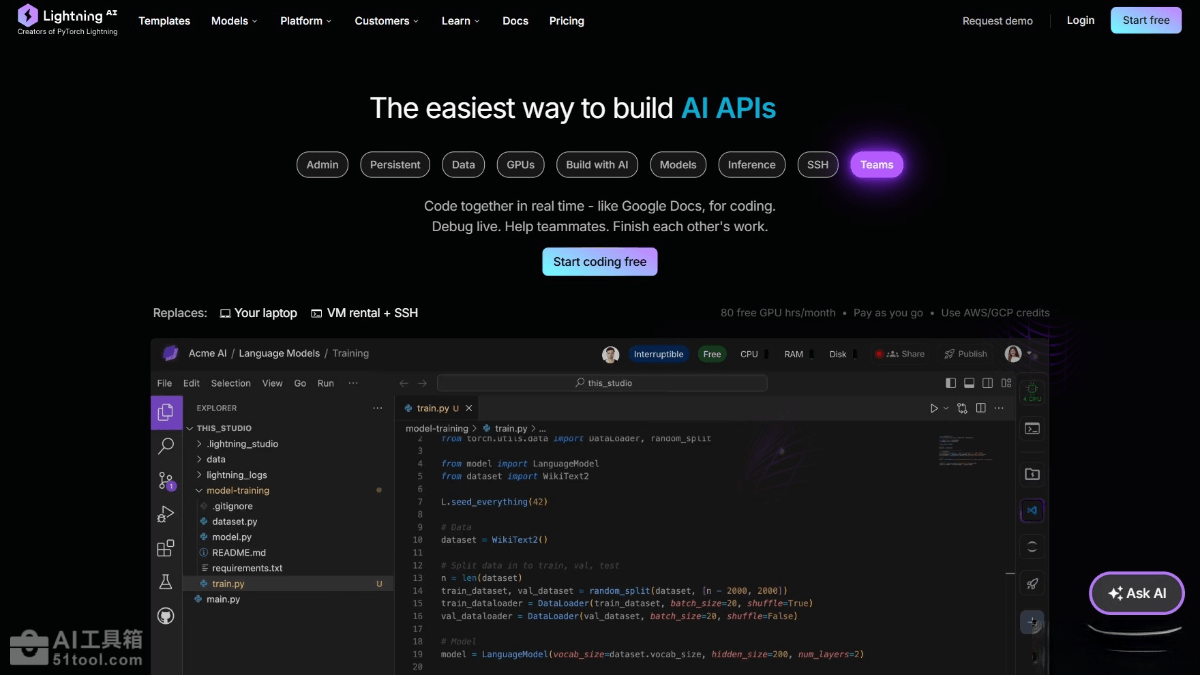Open the Source Control icon with badge

[166, 481]
